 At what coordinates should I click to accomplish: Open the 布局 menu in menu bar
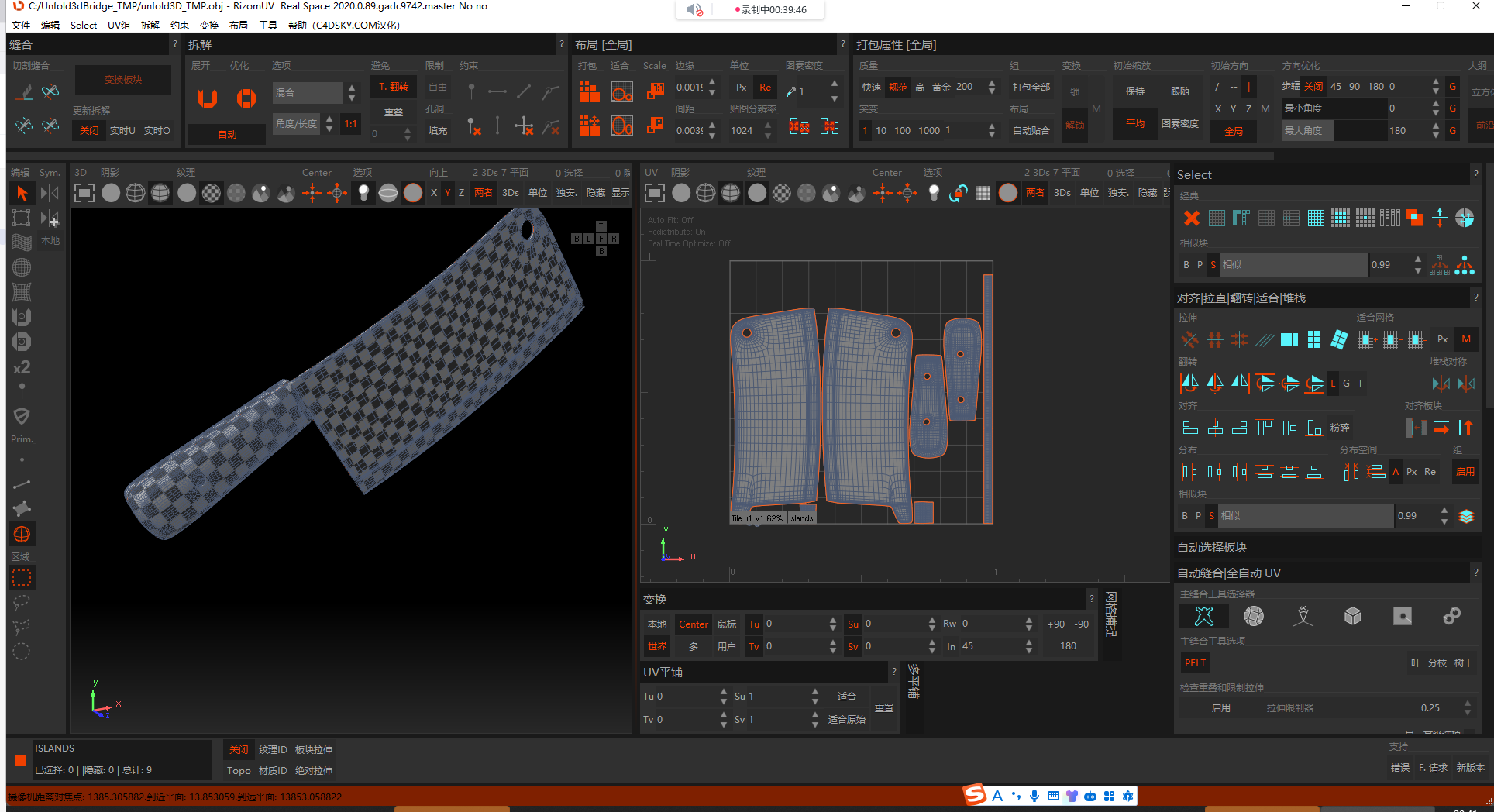[x=239, y=25]
